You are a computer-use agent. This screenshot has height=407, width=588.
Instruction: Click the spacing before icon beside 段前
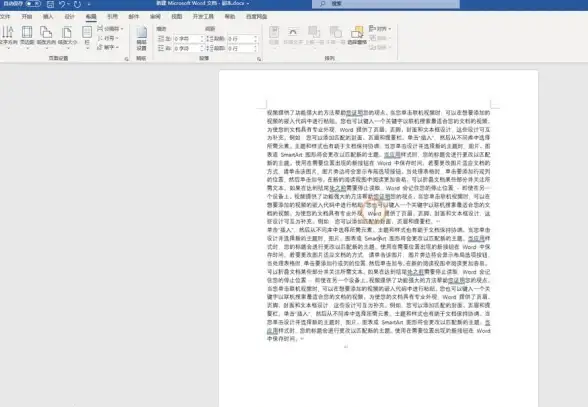(210, 39)
